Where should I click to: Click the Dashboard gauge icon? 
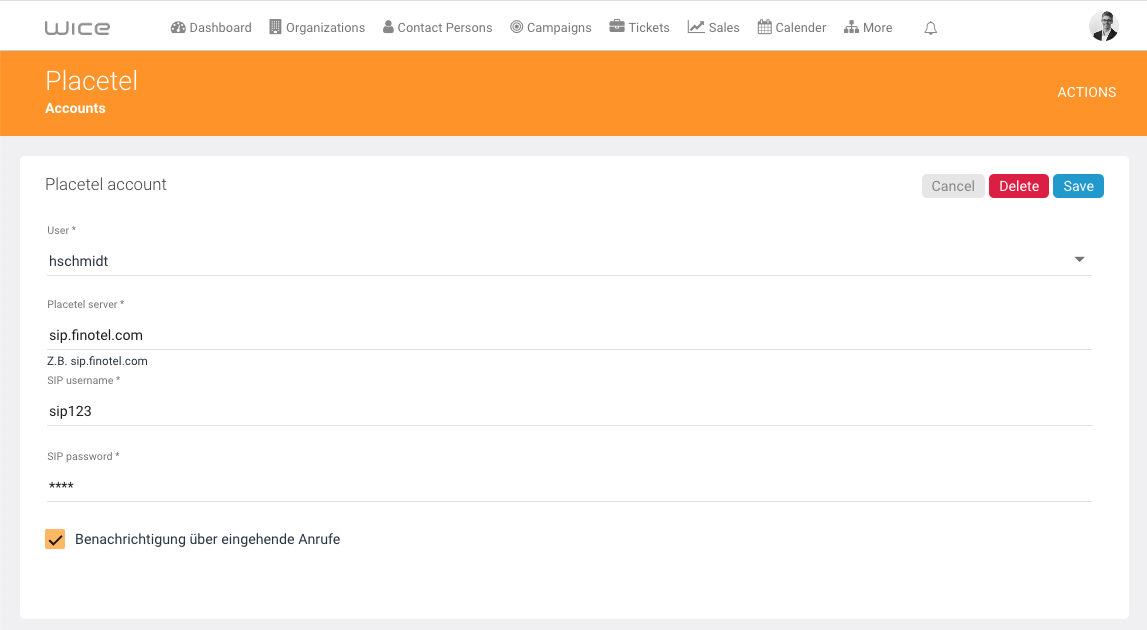point(178,27)
